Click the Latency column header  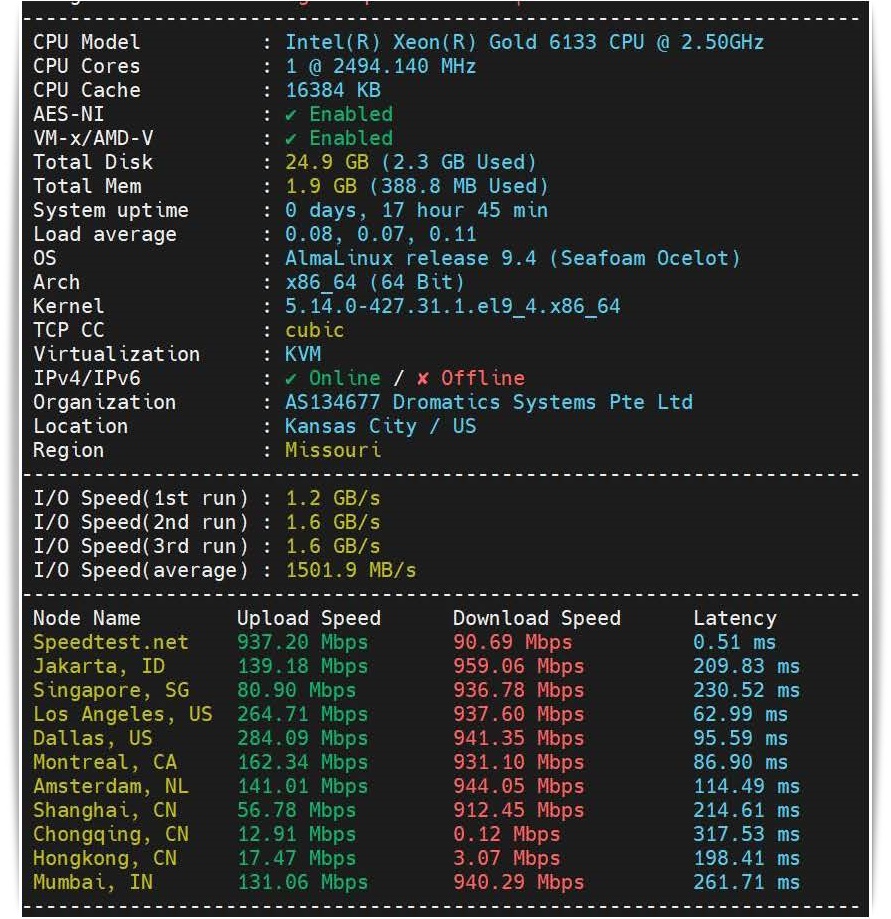pyautogui.click(x=734, y=619)
